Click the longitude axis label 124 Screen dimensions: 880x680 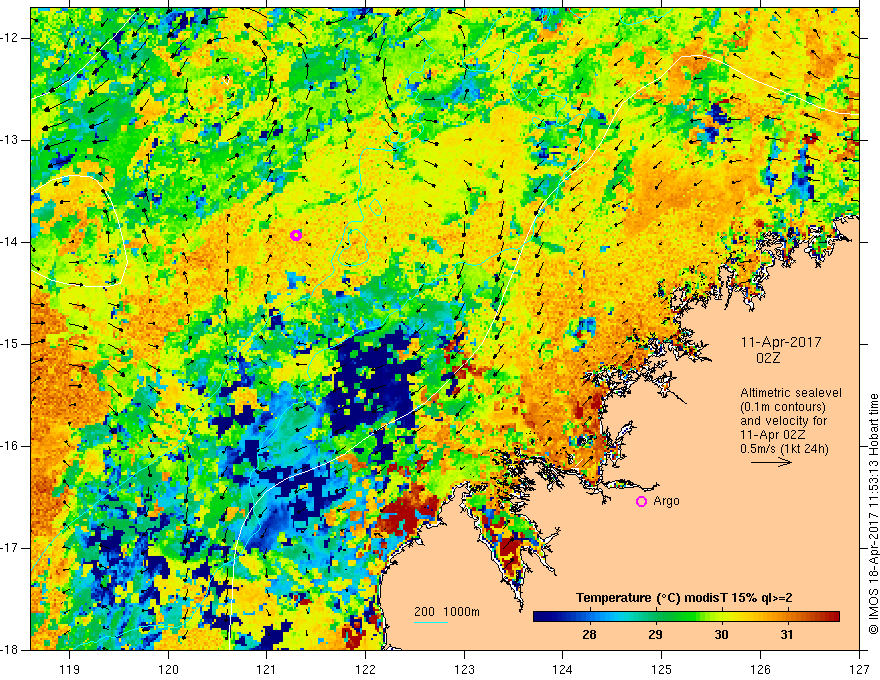[x=563, y=669]
